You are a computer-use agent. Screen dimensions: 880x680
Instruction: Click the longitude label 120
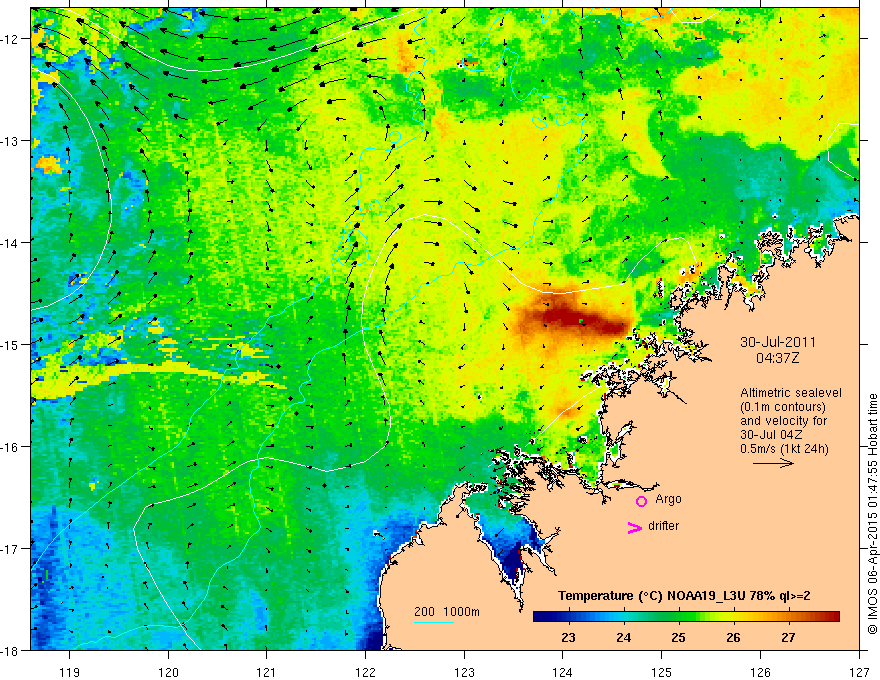(x=168, y=672)
